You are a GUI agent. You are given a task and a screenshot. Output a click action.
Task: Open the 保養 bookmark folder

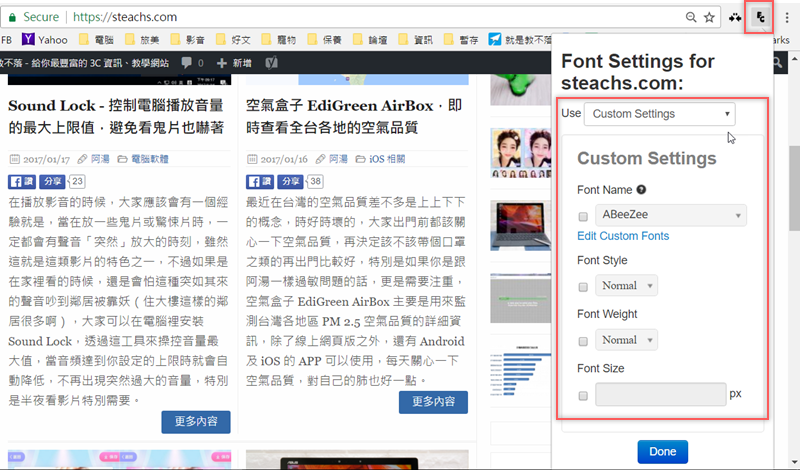click(x=324, y=39)
